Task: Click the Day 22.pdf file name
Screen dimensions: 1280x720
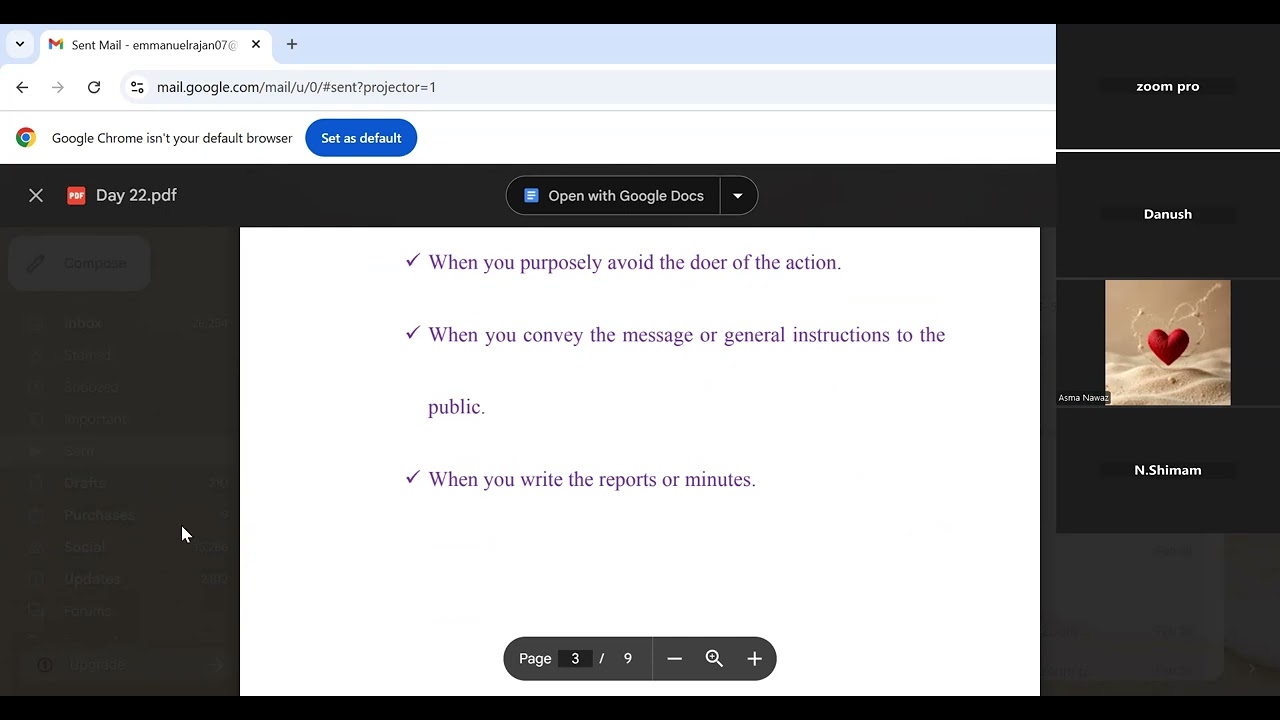Action: pos(136,195)
